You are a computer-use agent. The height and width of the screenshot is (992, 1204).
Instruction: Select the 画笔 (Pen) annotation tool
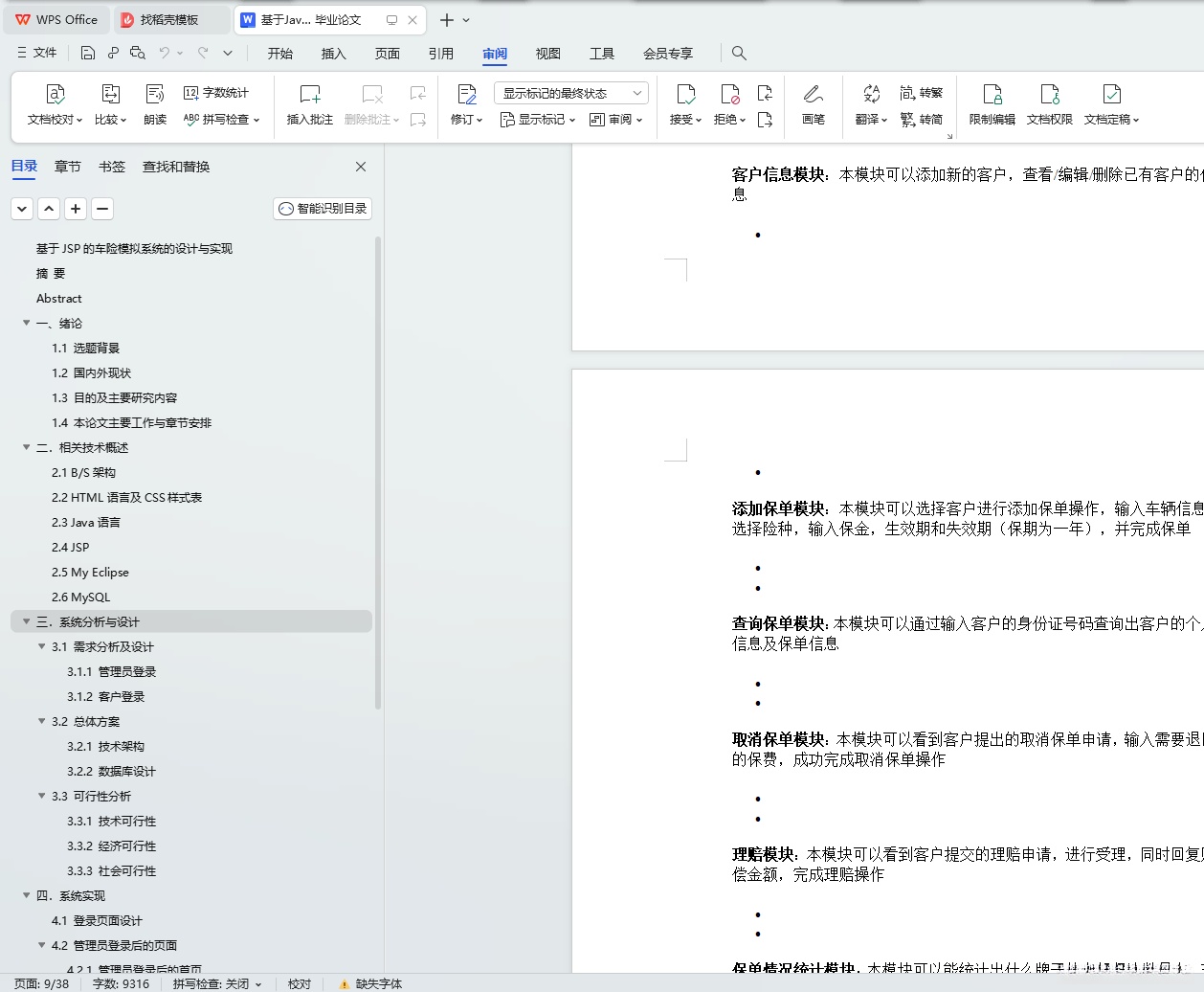(x=813, y=101)
